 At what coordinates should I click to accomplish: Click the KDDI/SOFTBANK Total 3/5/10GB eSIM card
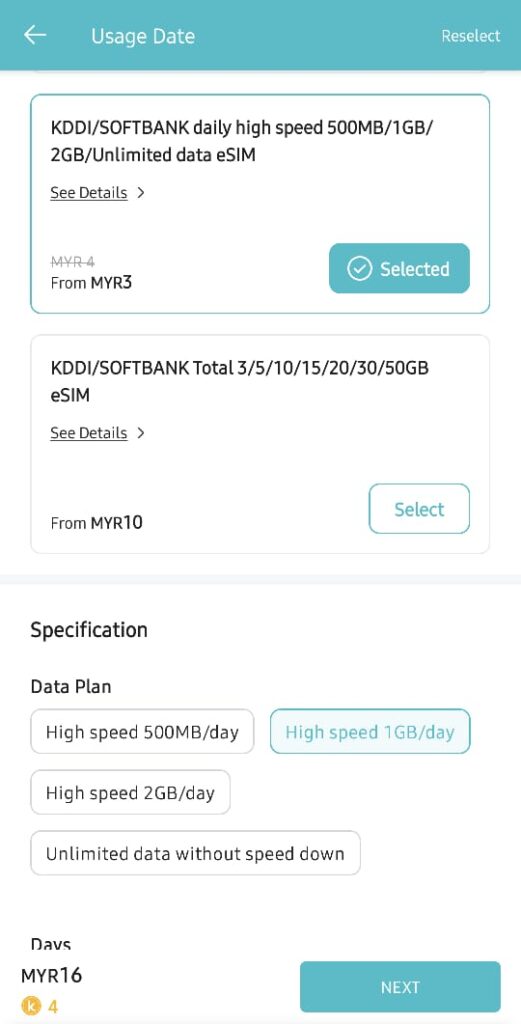tap(260, 444)
